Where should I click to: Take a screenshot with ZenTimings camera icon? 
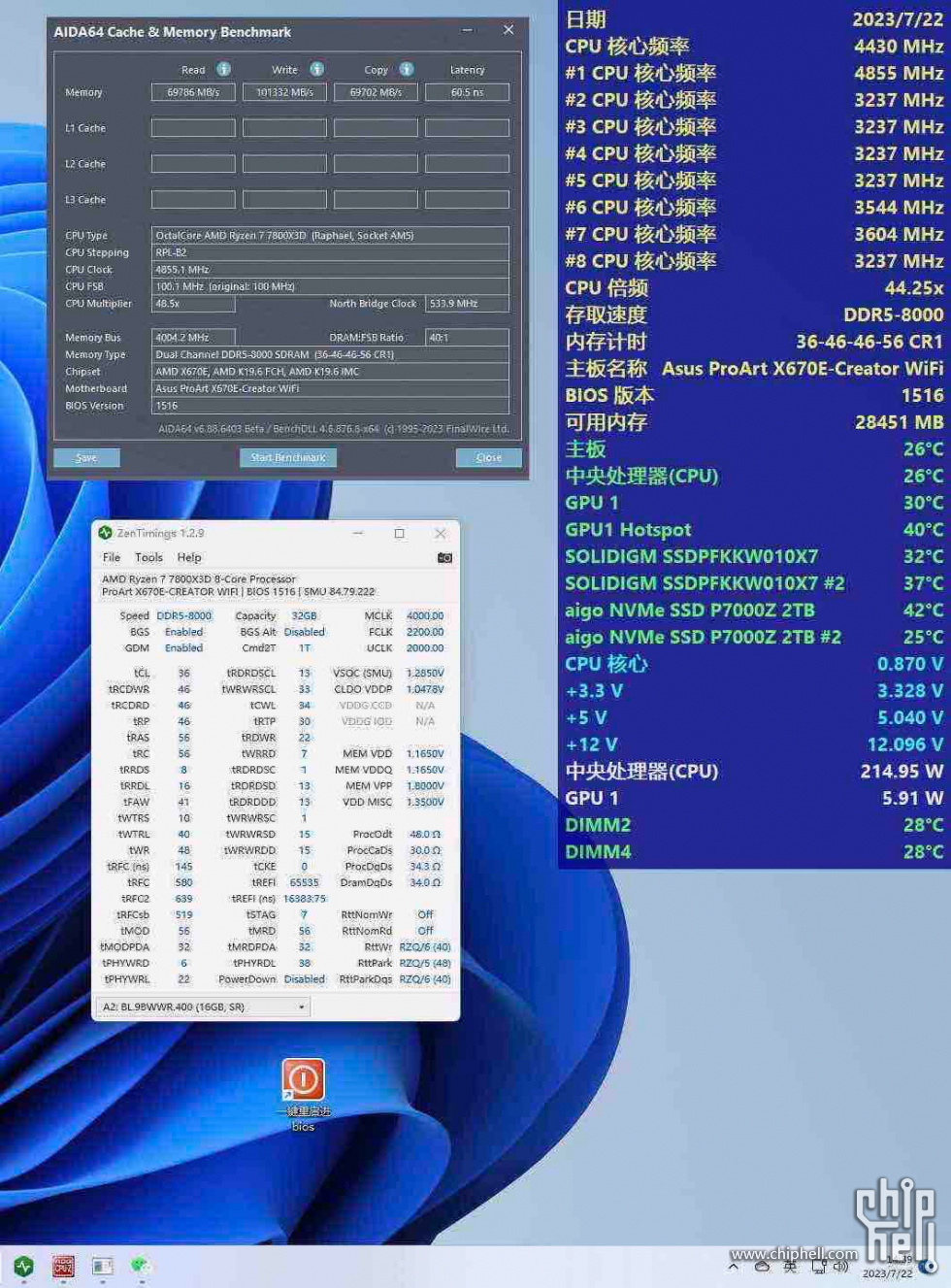pyautogui.click(x=444, y=558)
